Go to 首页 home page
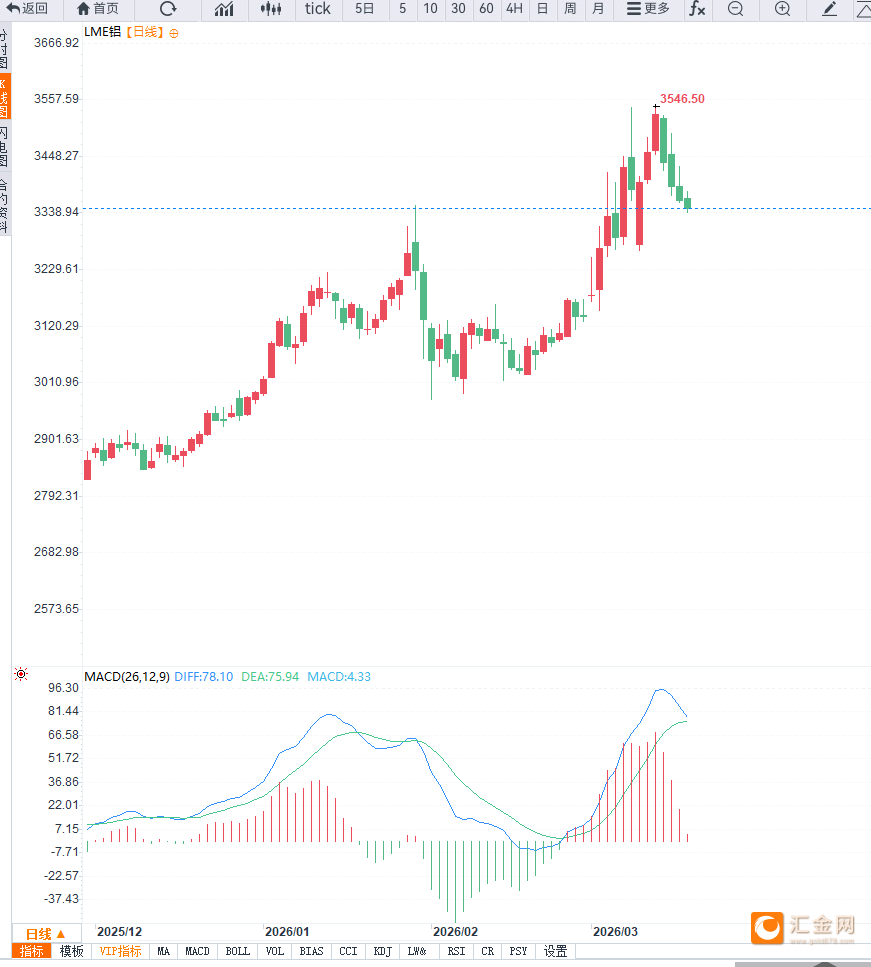 click(97, 9)
